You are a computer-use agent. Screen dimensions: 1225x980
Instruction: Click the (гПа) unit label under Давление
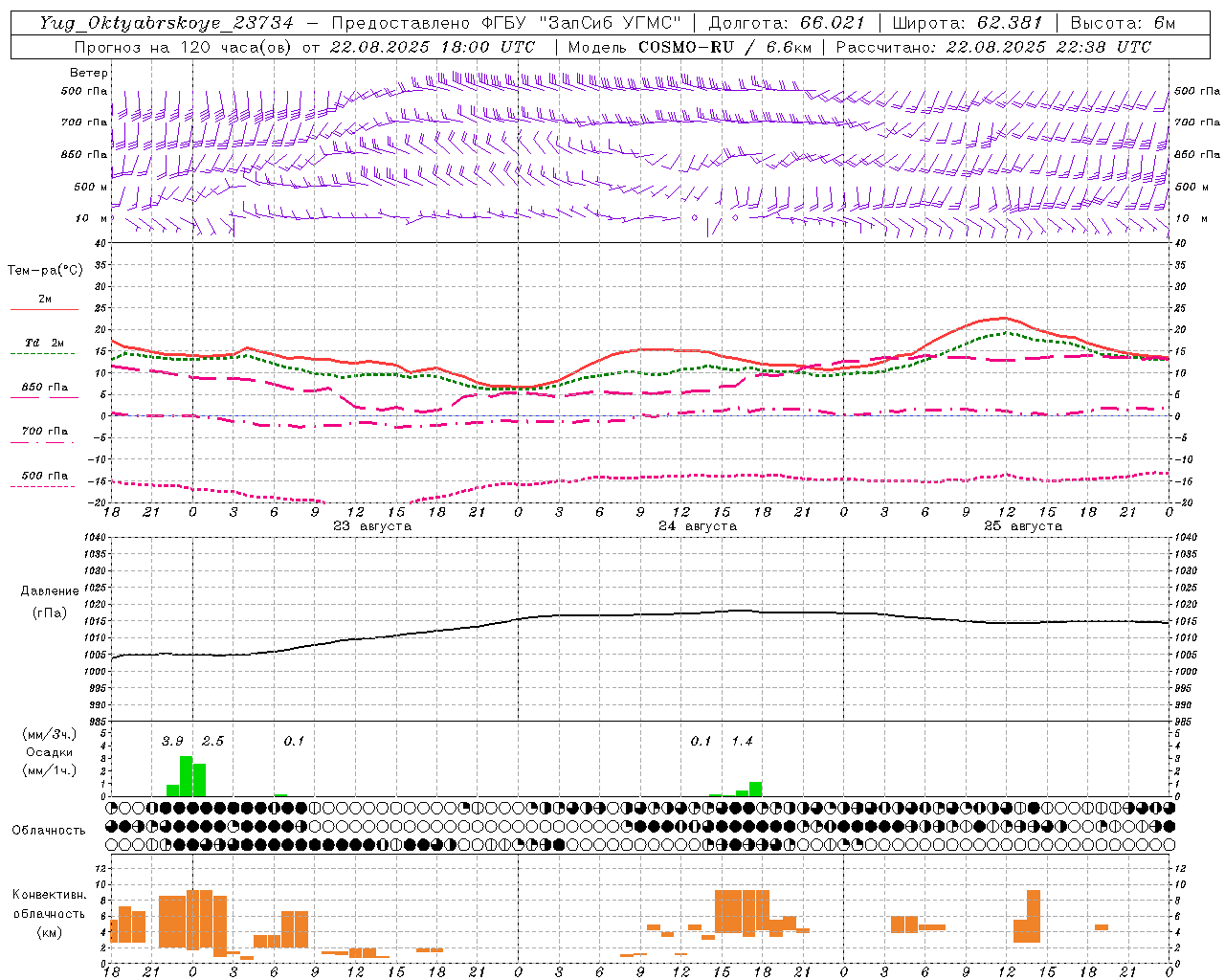pyautogui.click(x=50, y=613)
